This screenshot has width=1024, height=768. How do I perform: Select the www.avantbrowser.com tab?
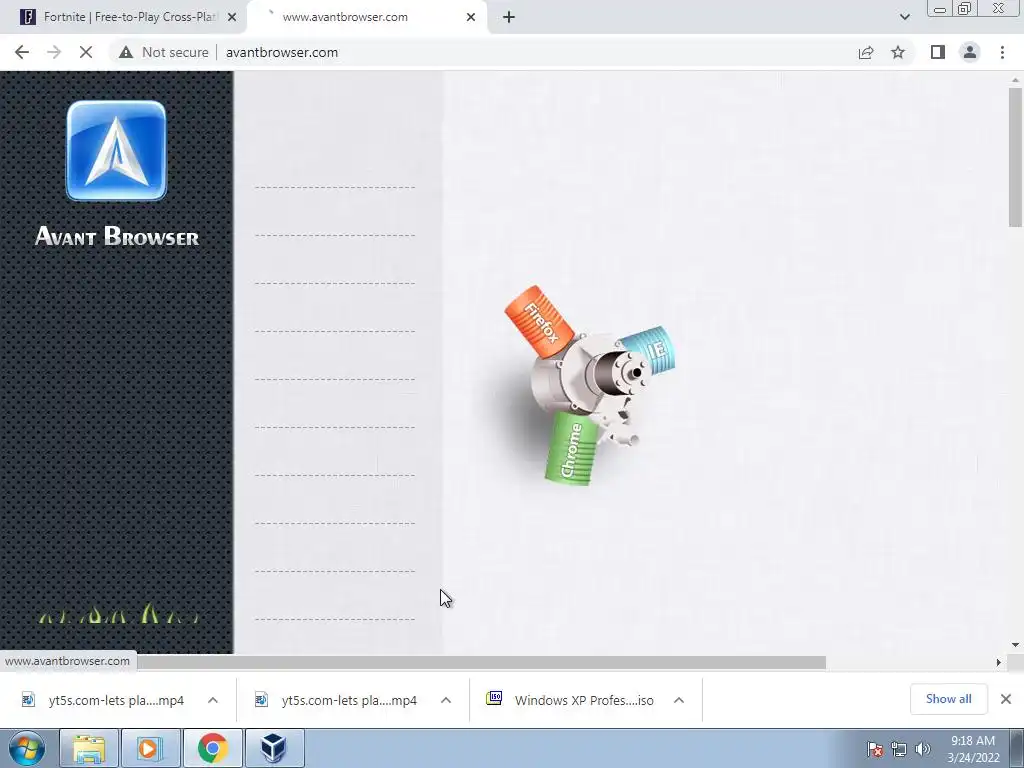pos(366,18)
